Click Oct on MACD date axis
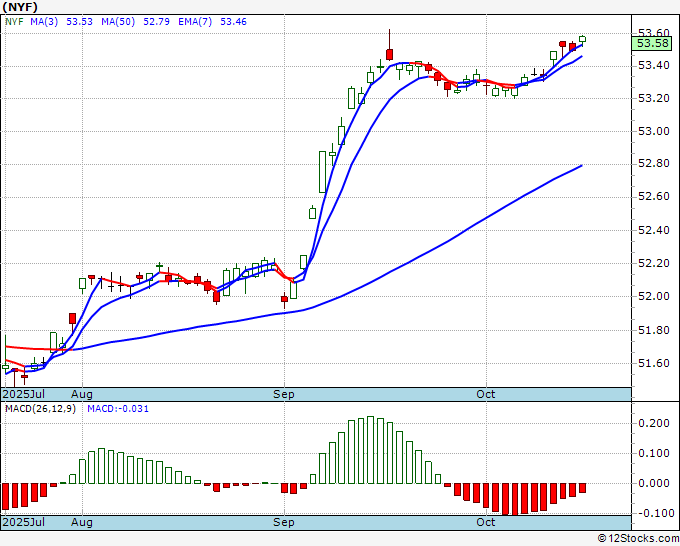 (485, 522)
